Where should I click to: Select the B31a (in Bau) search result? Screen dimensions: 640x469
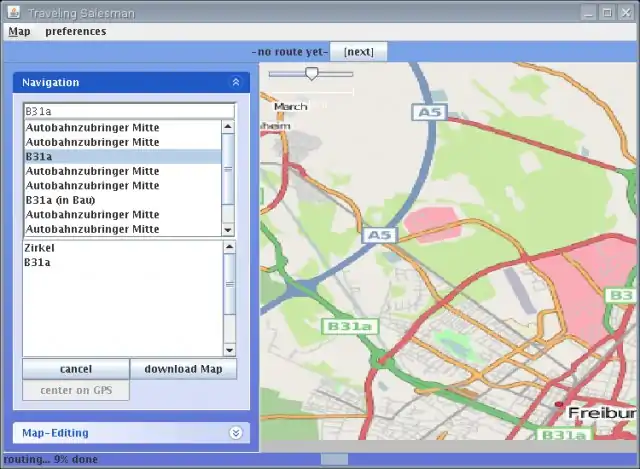pyautogui.click(x=60, y=200)
